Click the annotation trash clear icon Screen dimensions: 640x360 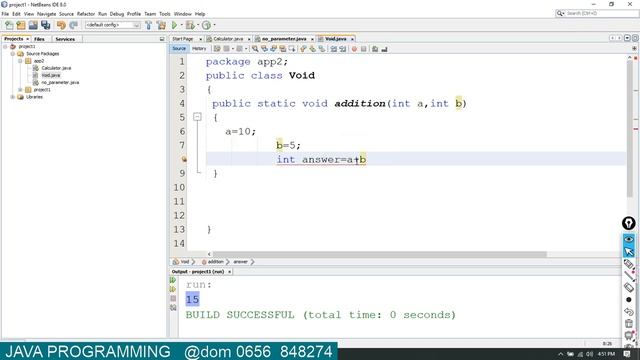[629, 324]
